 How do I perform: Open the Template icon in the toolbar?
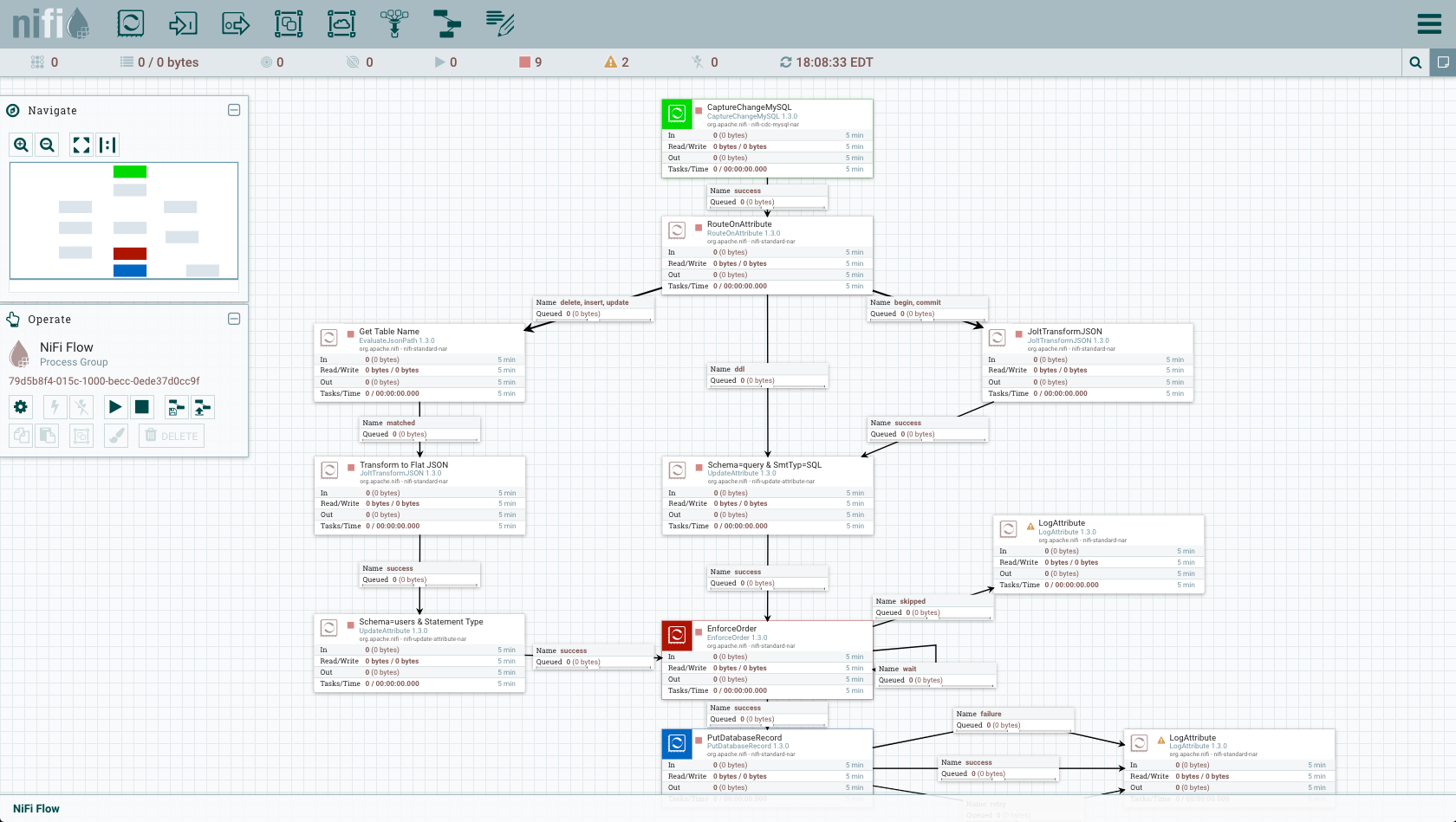[x=446, y=23]
